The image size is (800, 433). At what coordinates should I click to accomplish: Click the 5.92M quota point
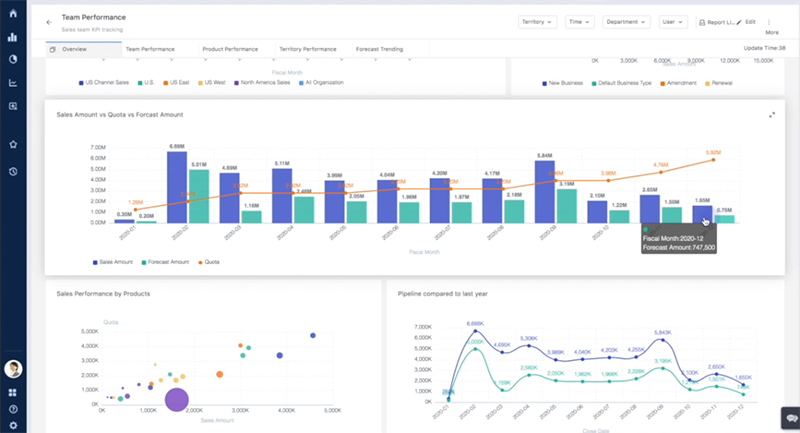click(713, 160)
